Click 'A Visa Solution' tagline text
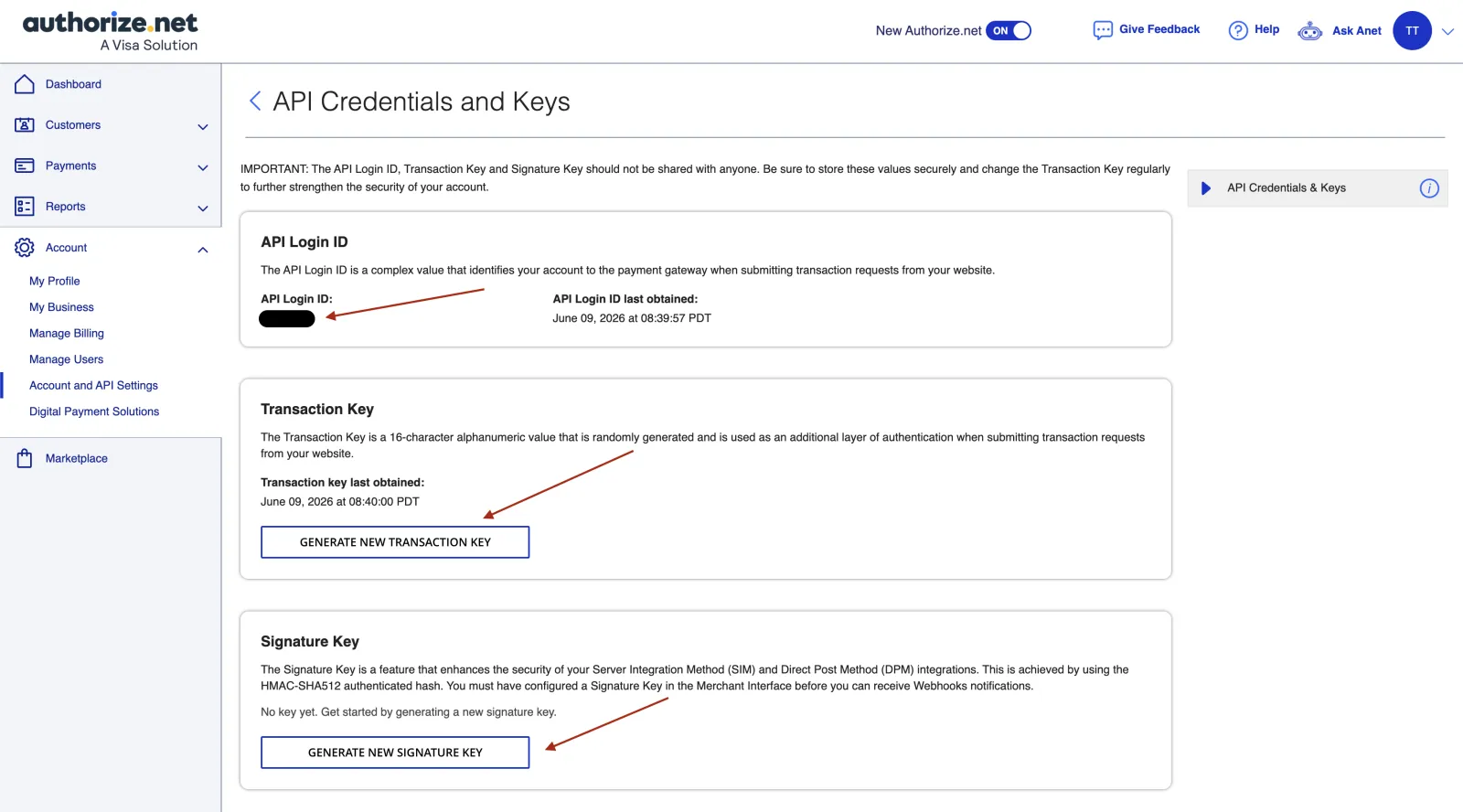 [149, 45]
